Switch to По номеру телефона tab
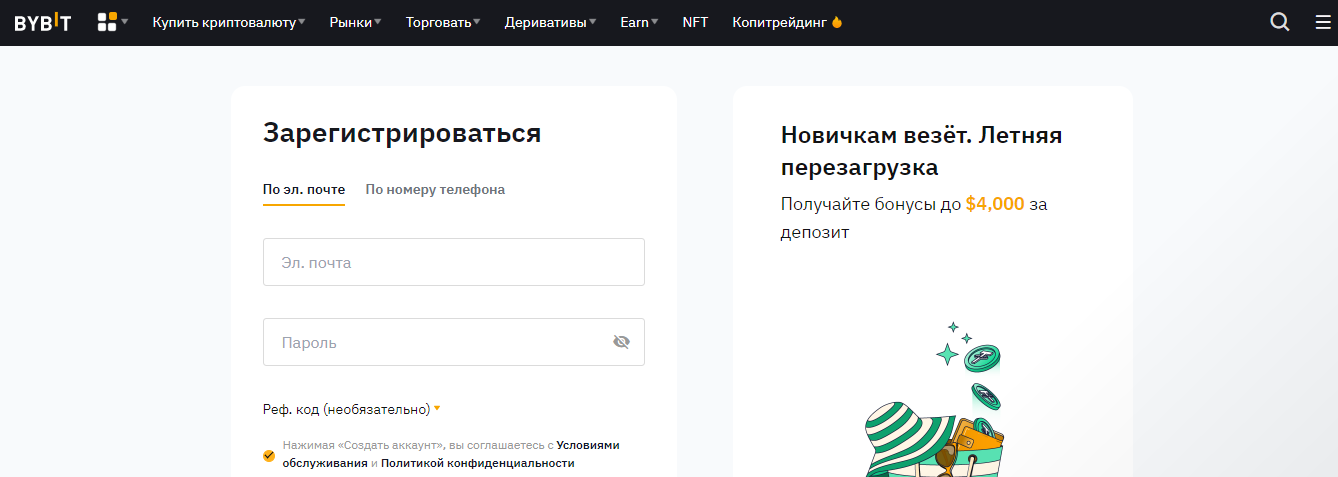This screenshot has width=1338, height=477. tap(435, 189)
